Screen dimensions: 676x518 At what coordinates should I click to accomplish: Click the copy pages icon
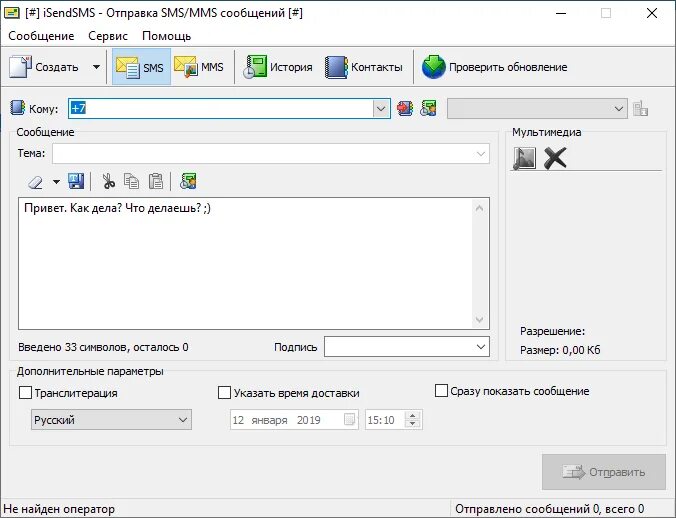[x=131, y=181]
